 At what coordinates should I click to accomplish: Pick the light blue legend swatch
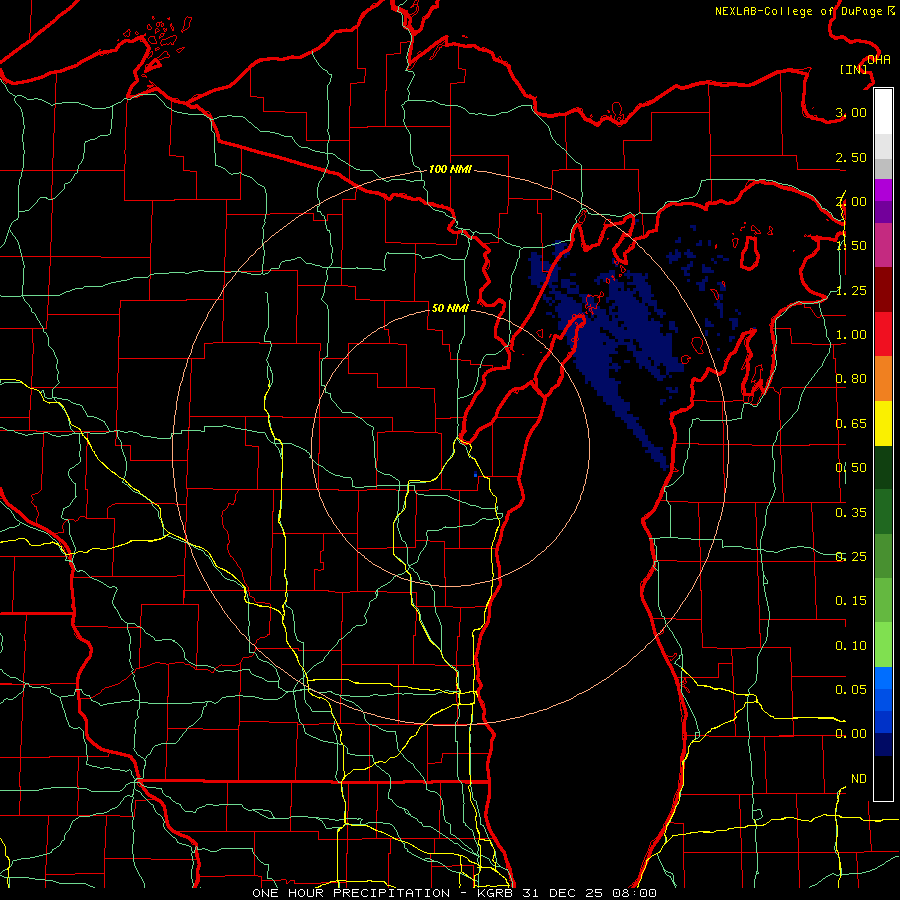click(883, 678)
